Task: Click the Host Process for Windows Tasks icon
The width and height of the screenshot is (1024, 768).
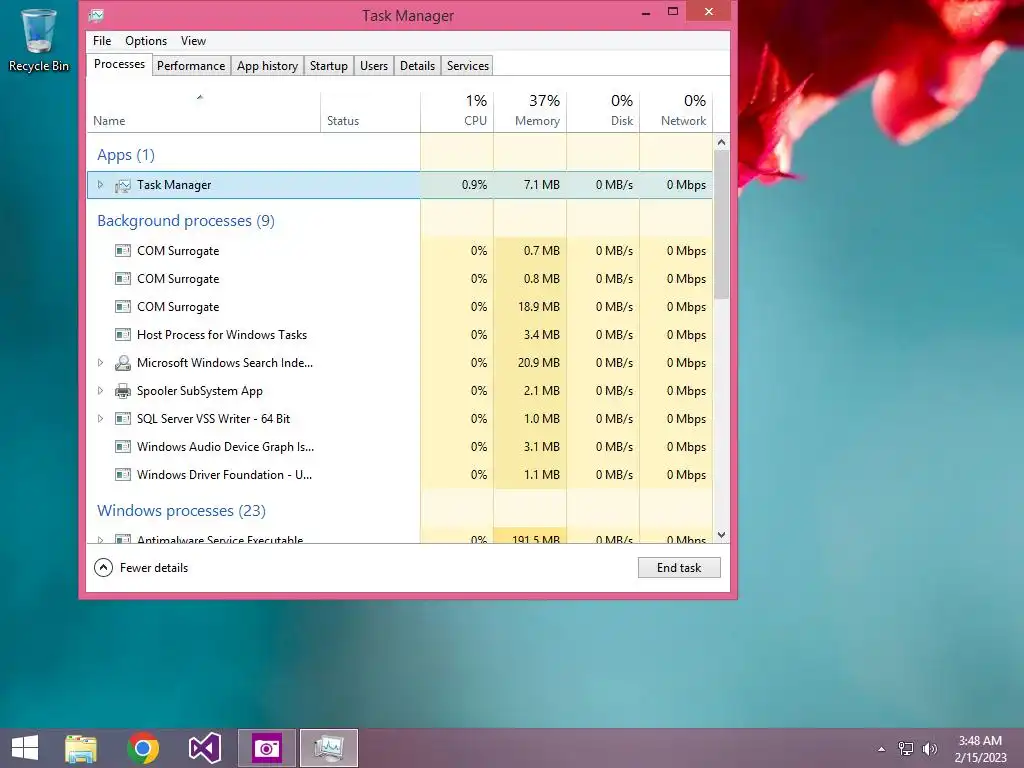Action: click(x=123, y=335)
